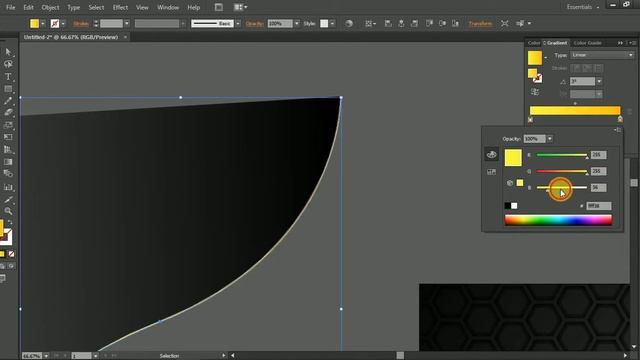
Task: Click the Opacity link in control bar
Action: point(255,24)
